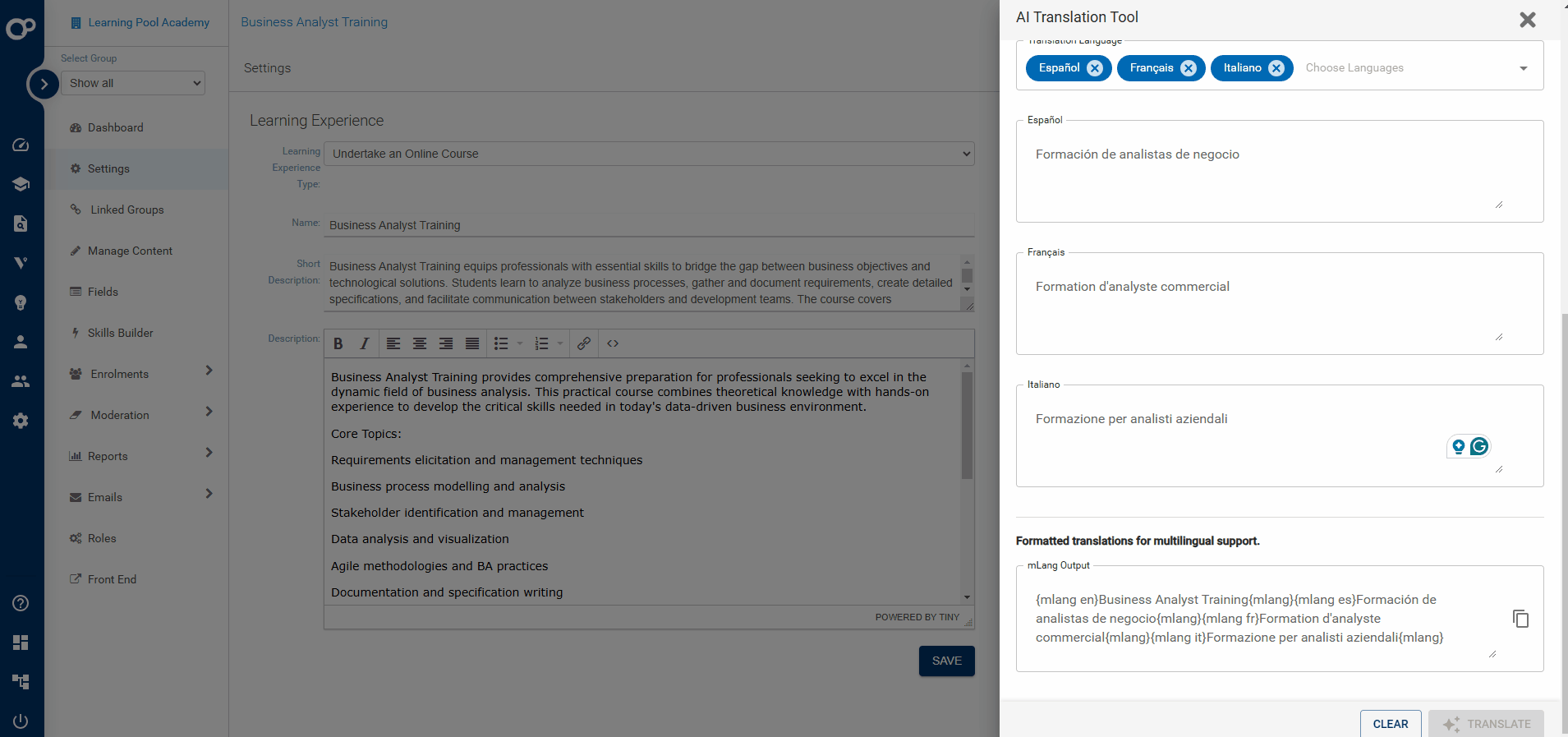Go to Skills Builder in sidebar
The height and width of the screenshot is (737, 1568).
pos(120,333)
